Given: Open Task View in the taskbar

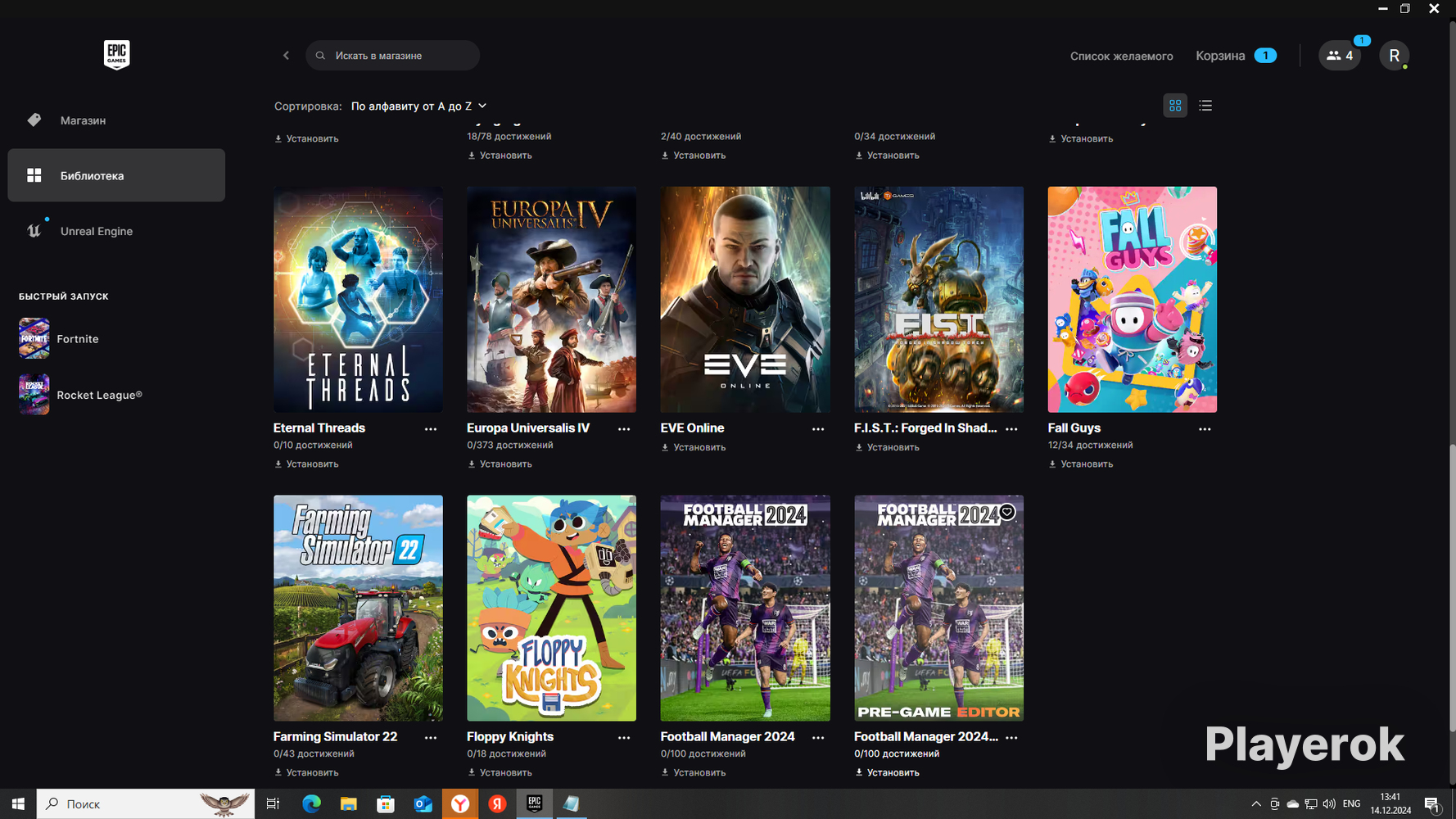Looking at the screenshot, I should click(273, 804).
